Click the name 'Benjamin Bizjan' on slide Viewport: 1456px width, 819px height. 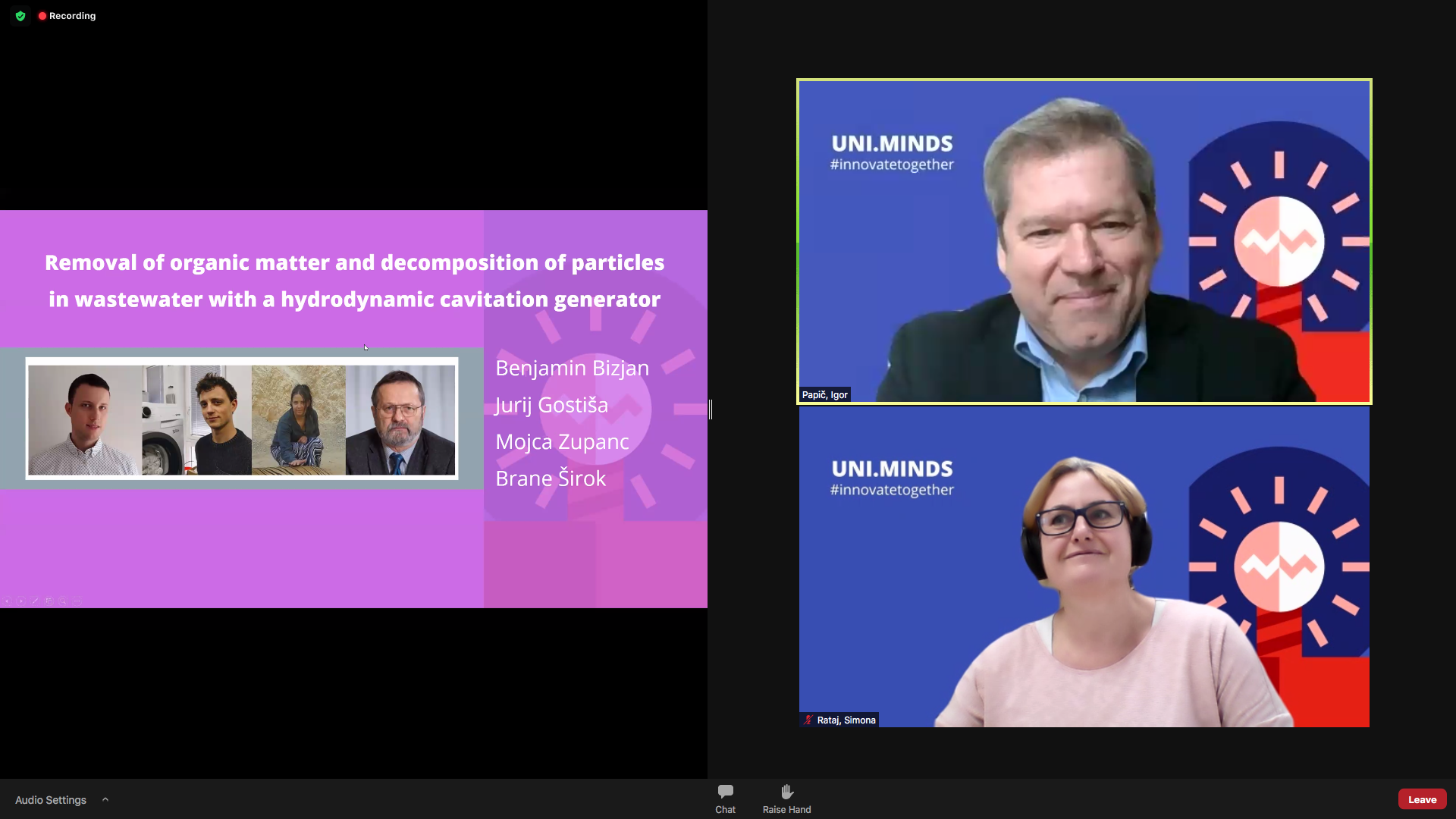pyautogui.click(x=572, y=368)
